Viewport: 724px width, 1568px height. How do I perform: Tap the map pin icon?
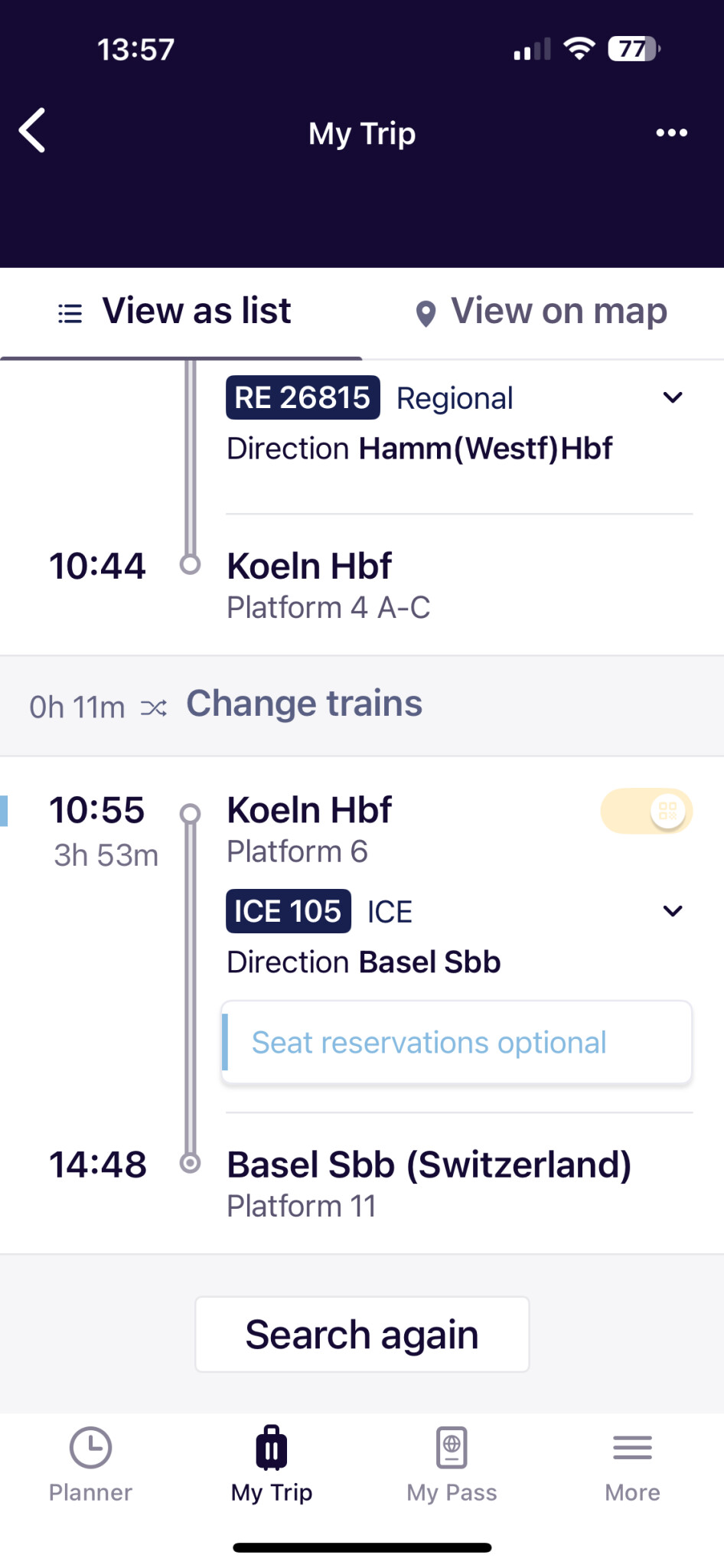pyautogui.click(x=426, y=314)
